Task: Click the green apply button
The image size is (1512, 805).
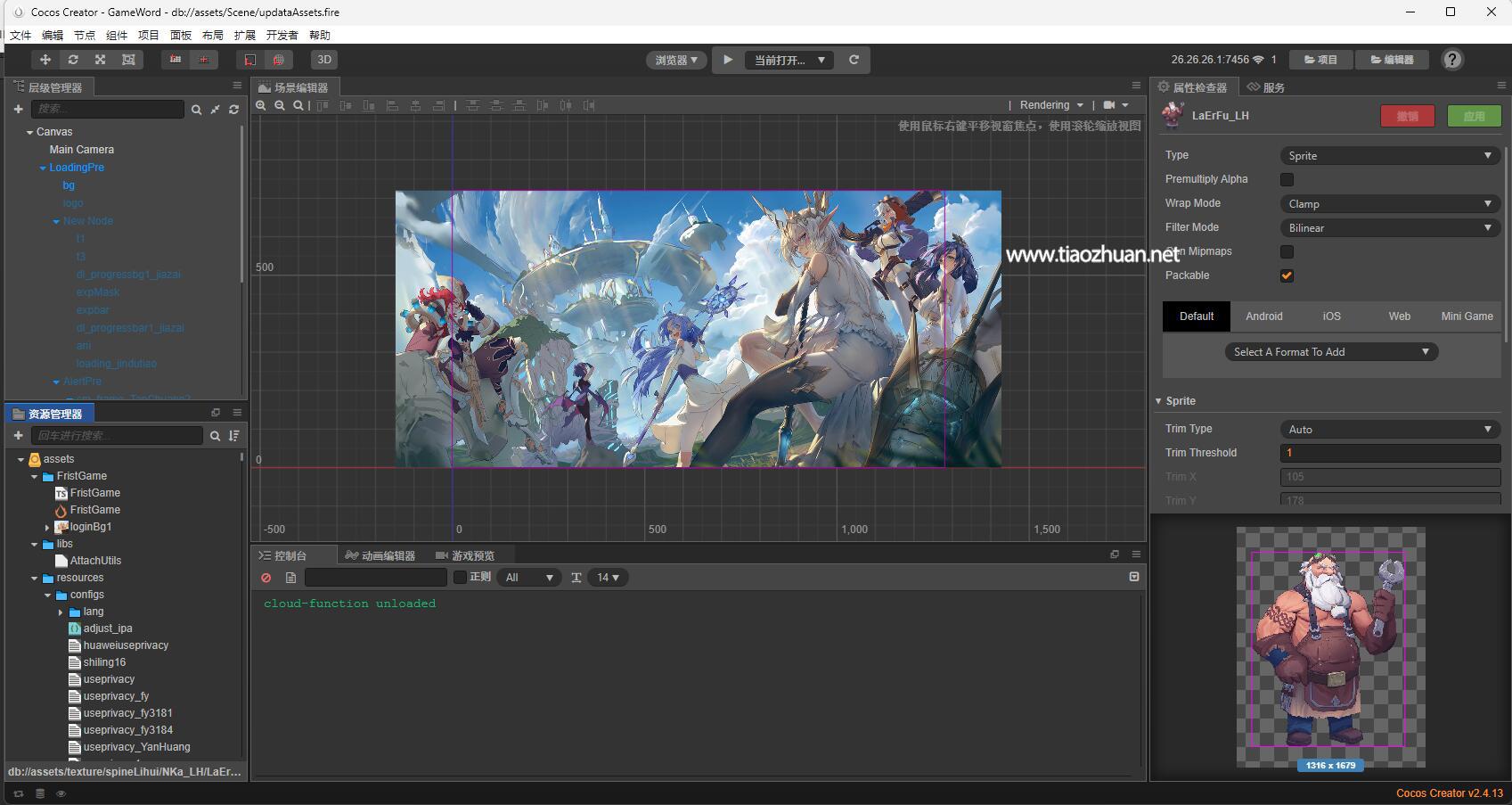Action: pos(1475,116)
